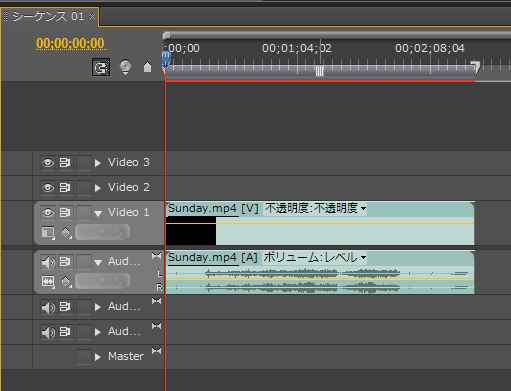The image size is (511, 391).
Task: Go to previous keyframe on audio track
Action: (86, 282)
